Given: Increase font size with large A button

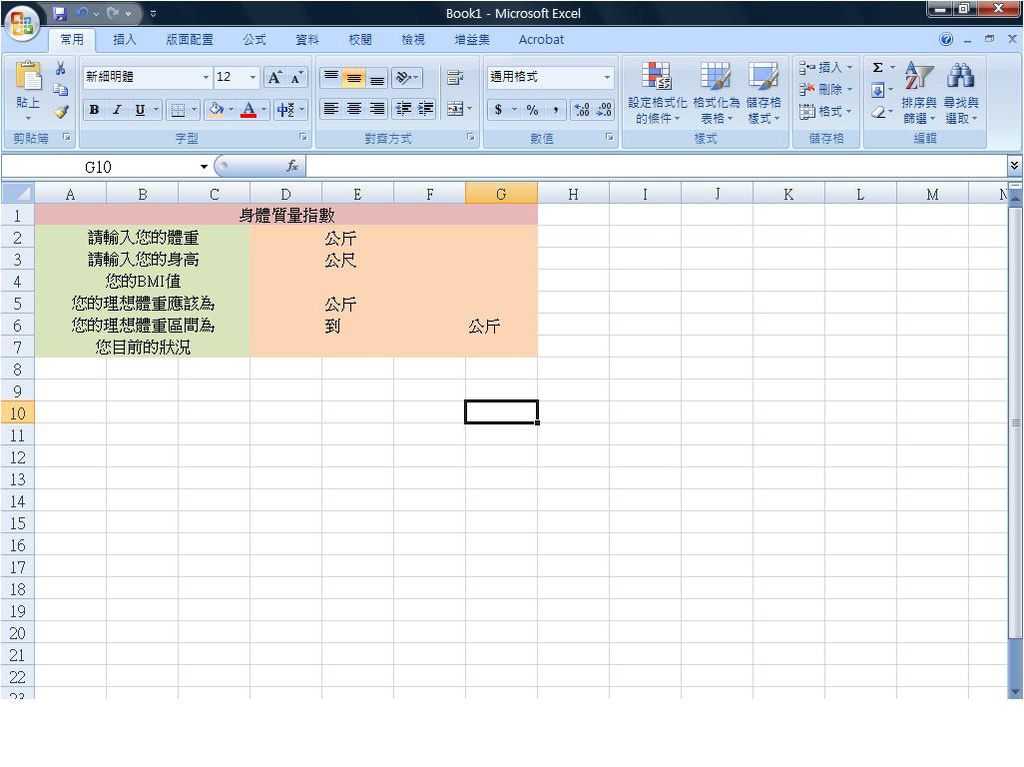Looking at the screenshot, I should [274, 78].
